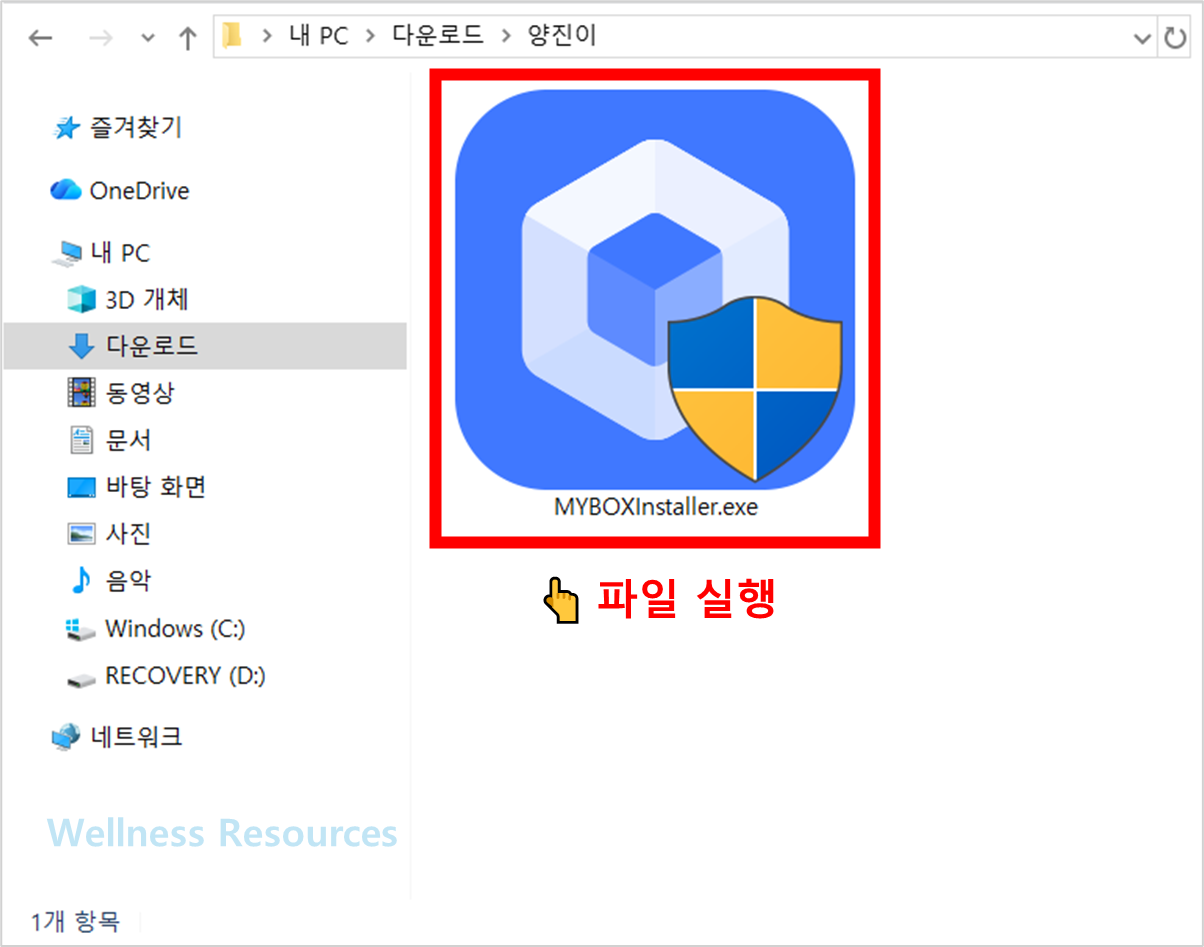
Task: Open the Windows (C:) drive
Action: [x=155, y=628]
